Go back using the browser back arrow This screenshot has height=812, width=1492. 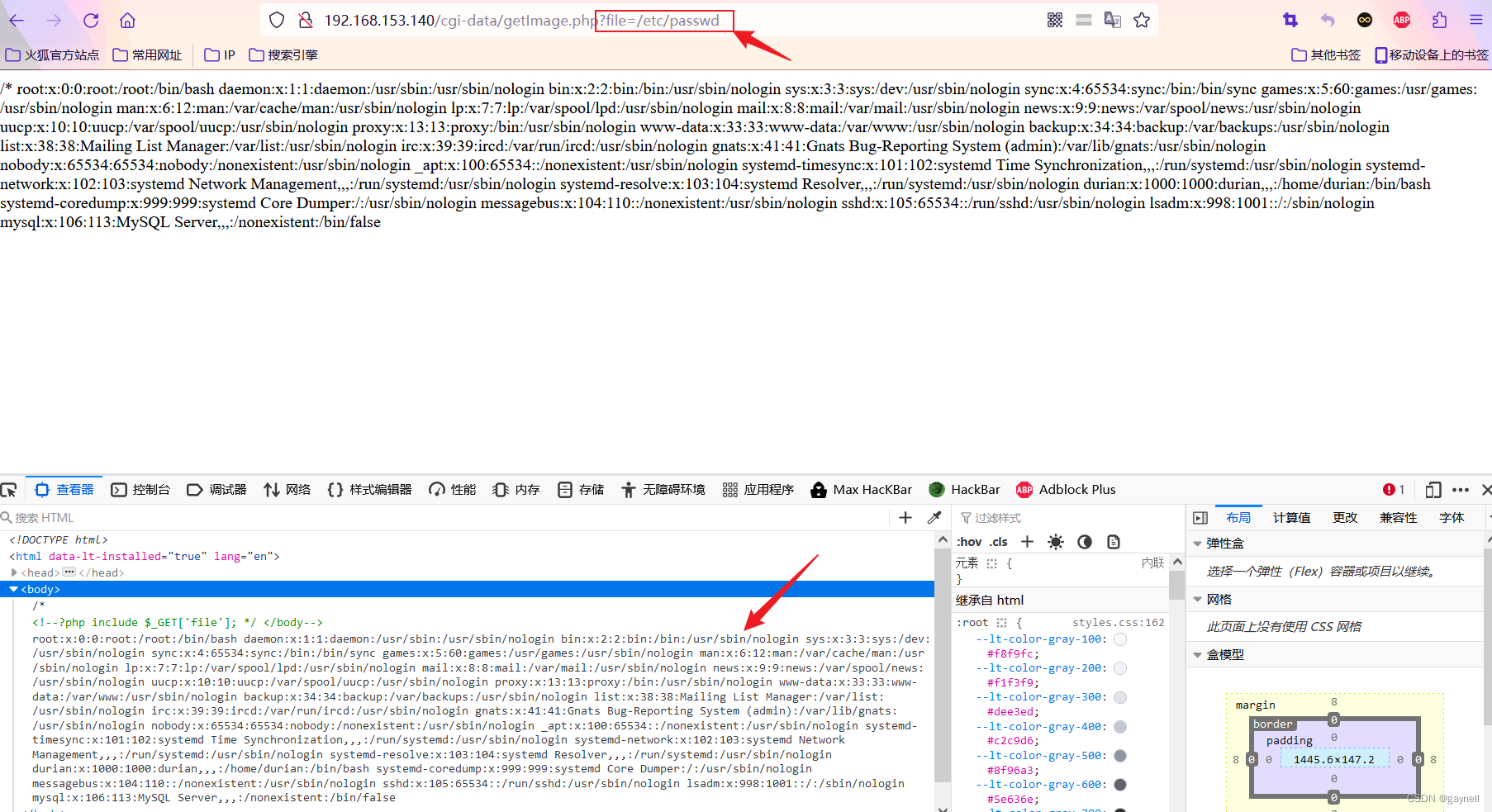tap(17, 21)
